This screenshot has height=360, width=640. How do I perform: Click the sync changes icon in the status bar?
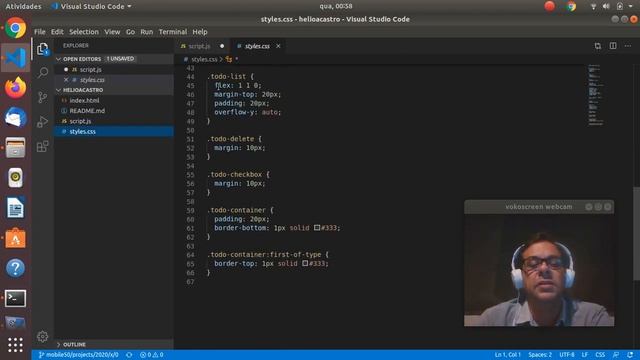coord(129,355)
